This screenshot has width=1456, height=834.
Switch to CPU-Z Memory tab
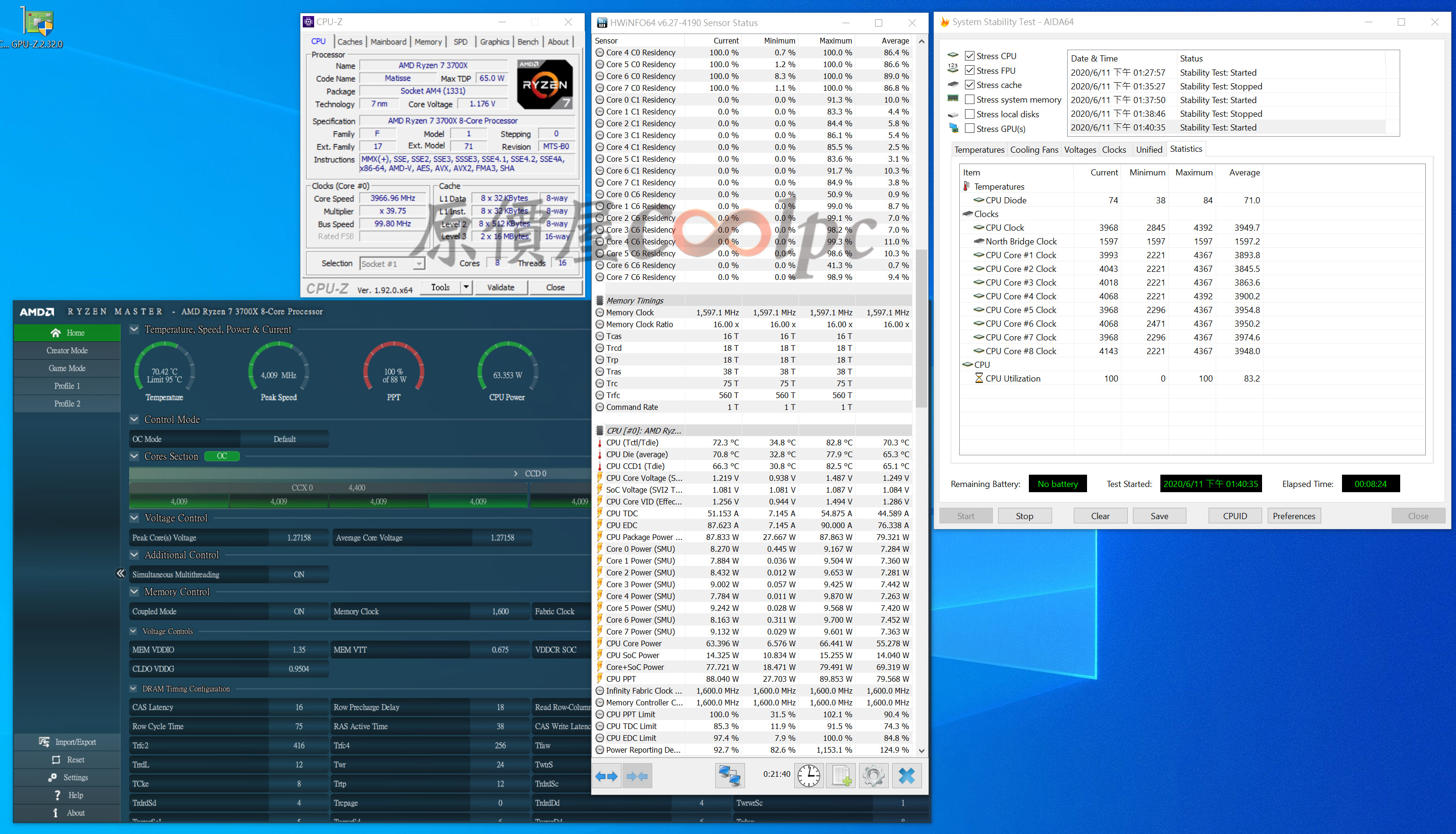tap(428, 42)
